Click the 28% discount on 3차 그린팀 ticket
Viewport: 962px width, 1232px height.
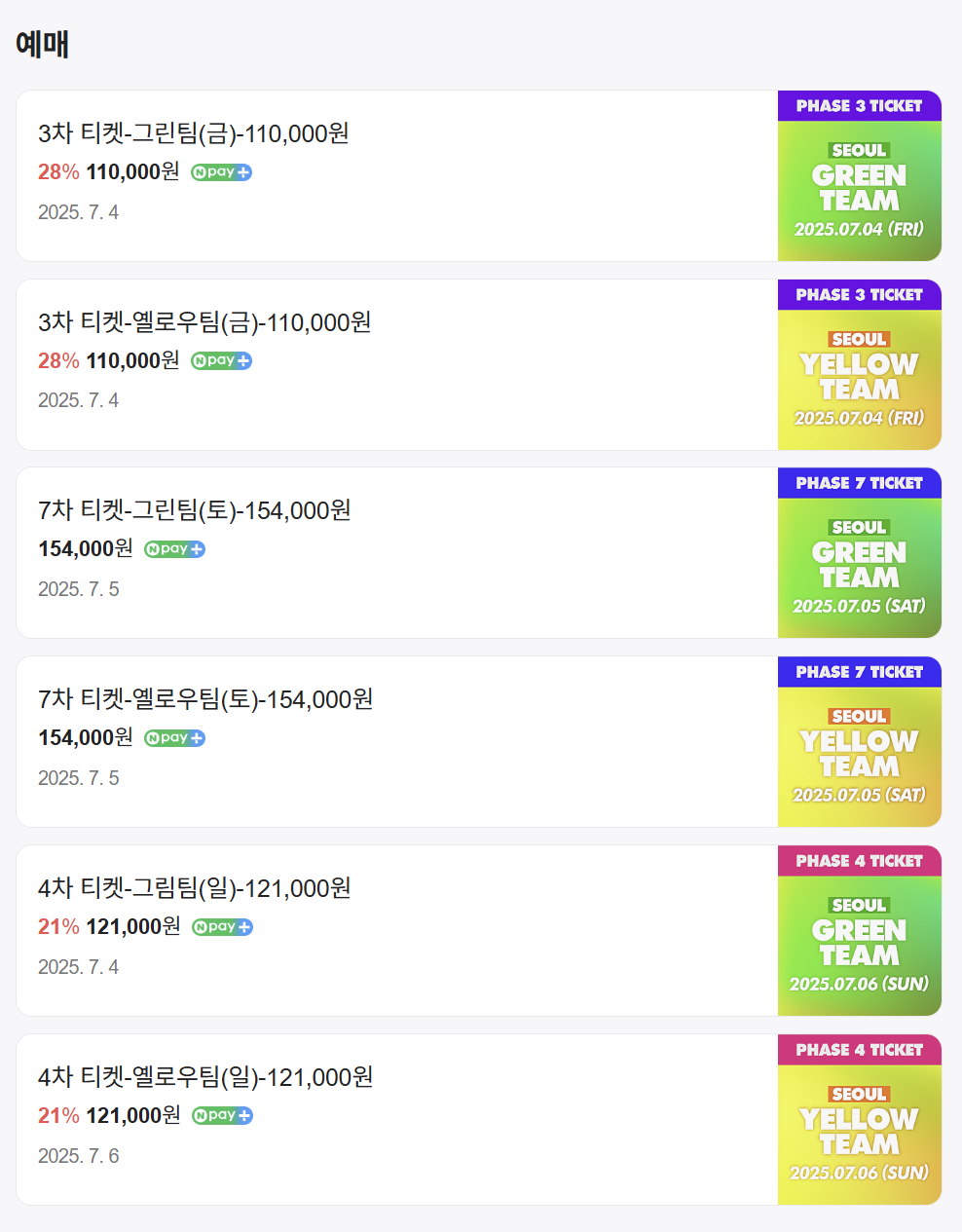click(x=58, y=172)
